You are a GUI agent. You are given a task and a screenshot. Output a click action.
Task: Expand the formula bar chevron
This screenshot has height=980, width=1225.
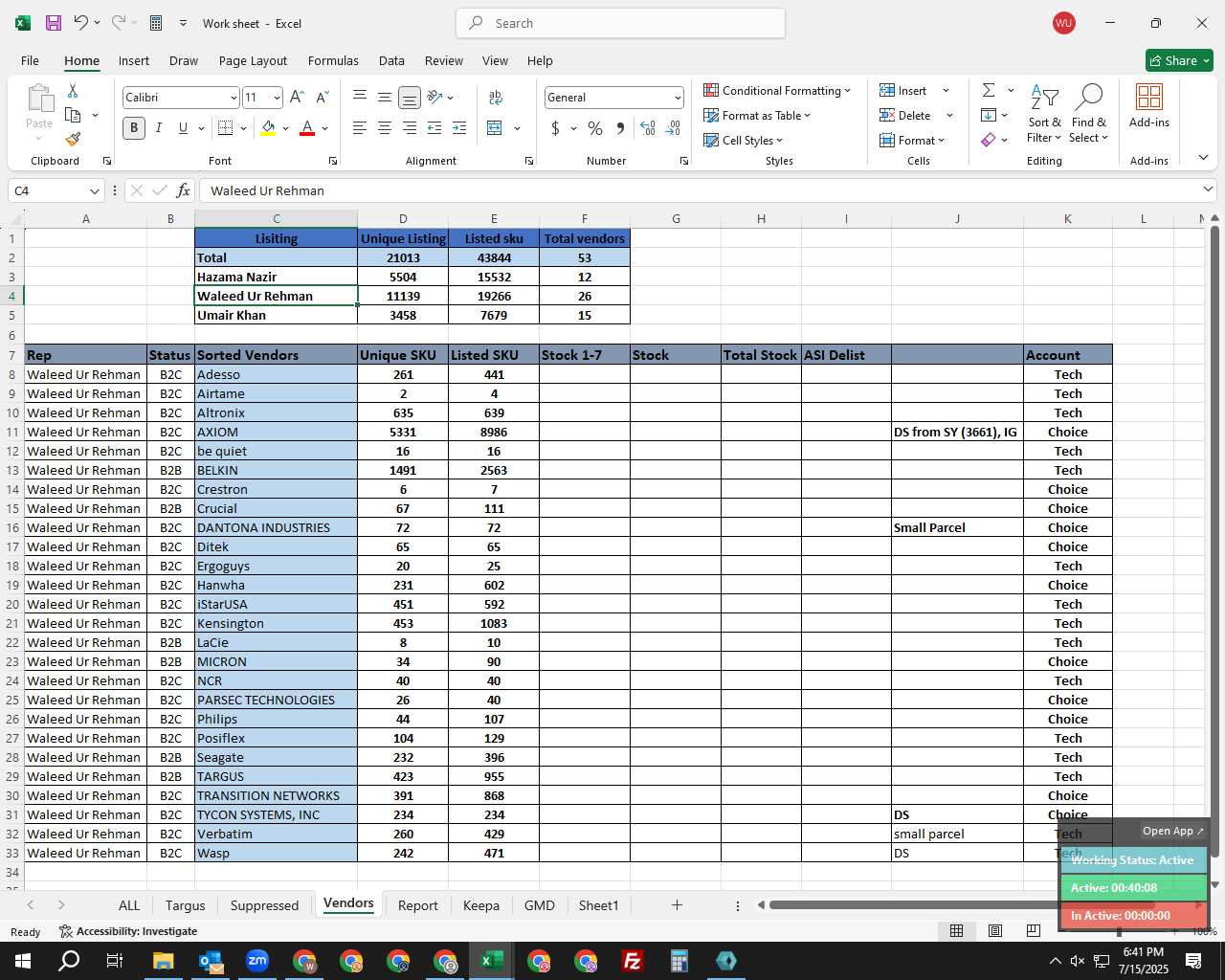pyautogui.click(x=1207, y=189)
